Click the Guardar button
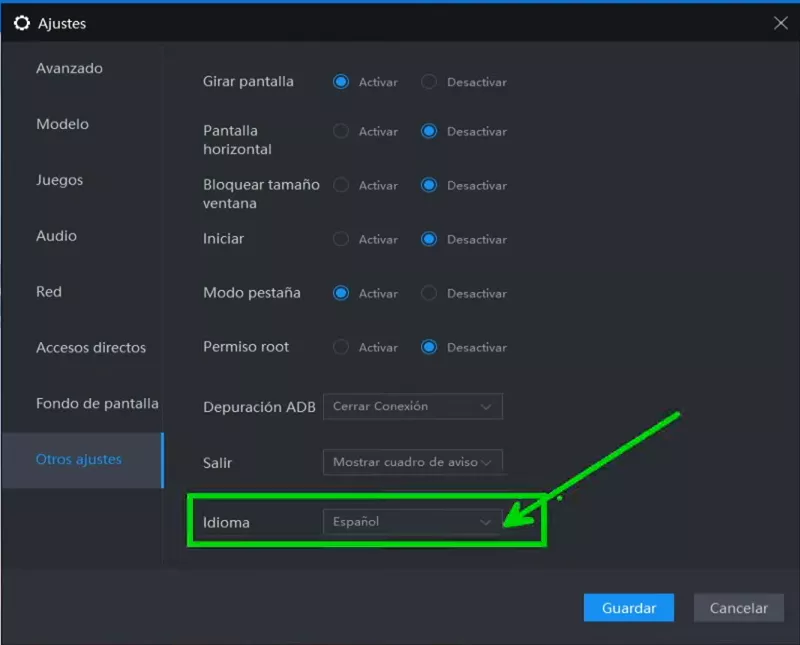The height and width of the screenshot is (645, 800). 628,608
